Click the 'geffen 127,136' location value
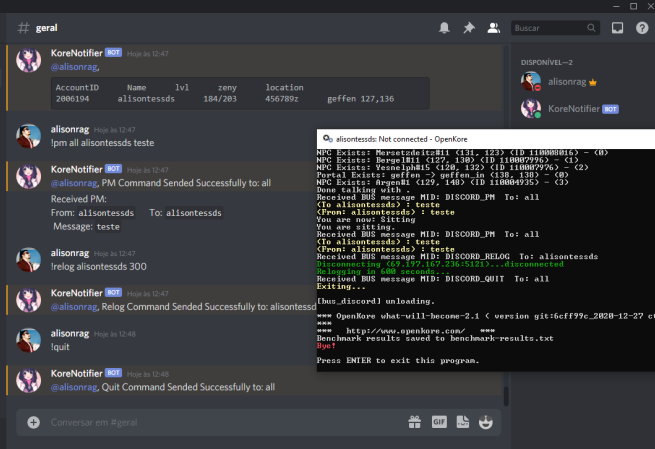Viewport: 655px width, 449px height. [360, 99]
